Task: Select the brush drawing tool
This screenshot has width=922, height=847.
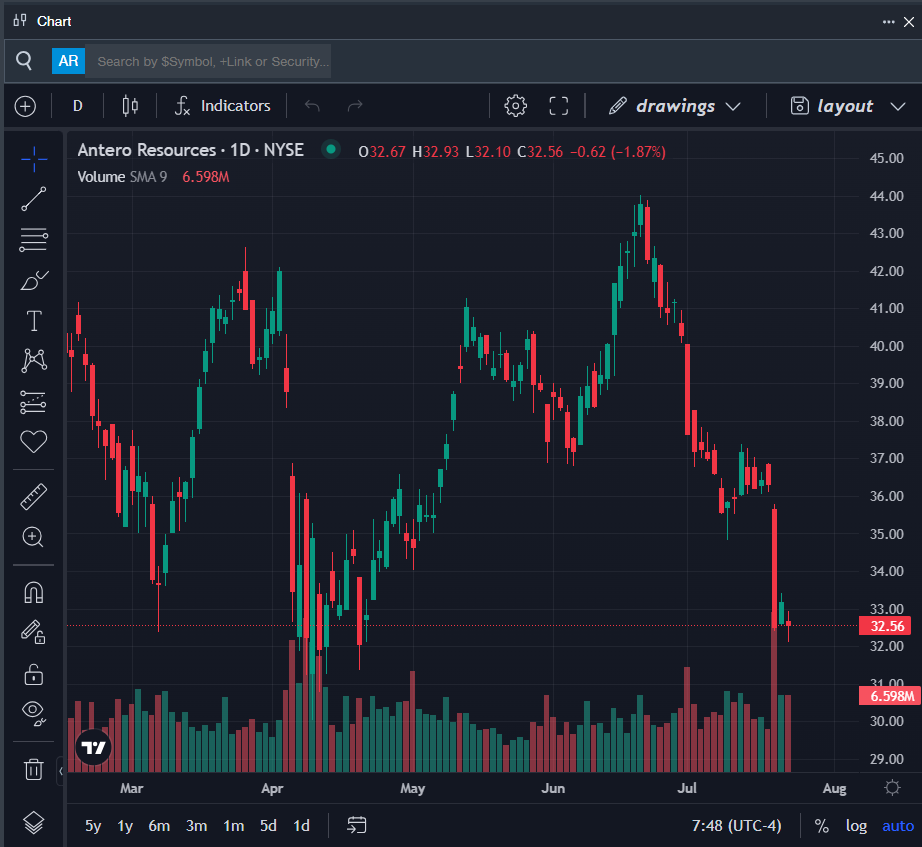Action: point(34,281)
